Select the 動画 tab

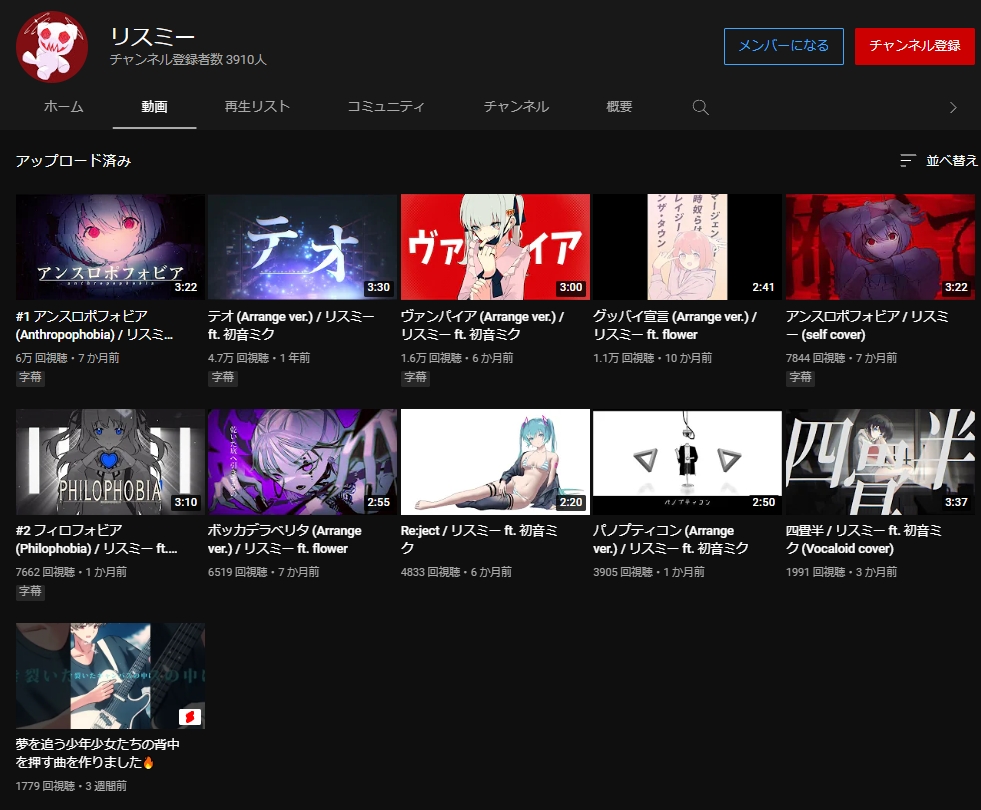click(154, 107)
